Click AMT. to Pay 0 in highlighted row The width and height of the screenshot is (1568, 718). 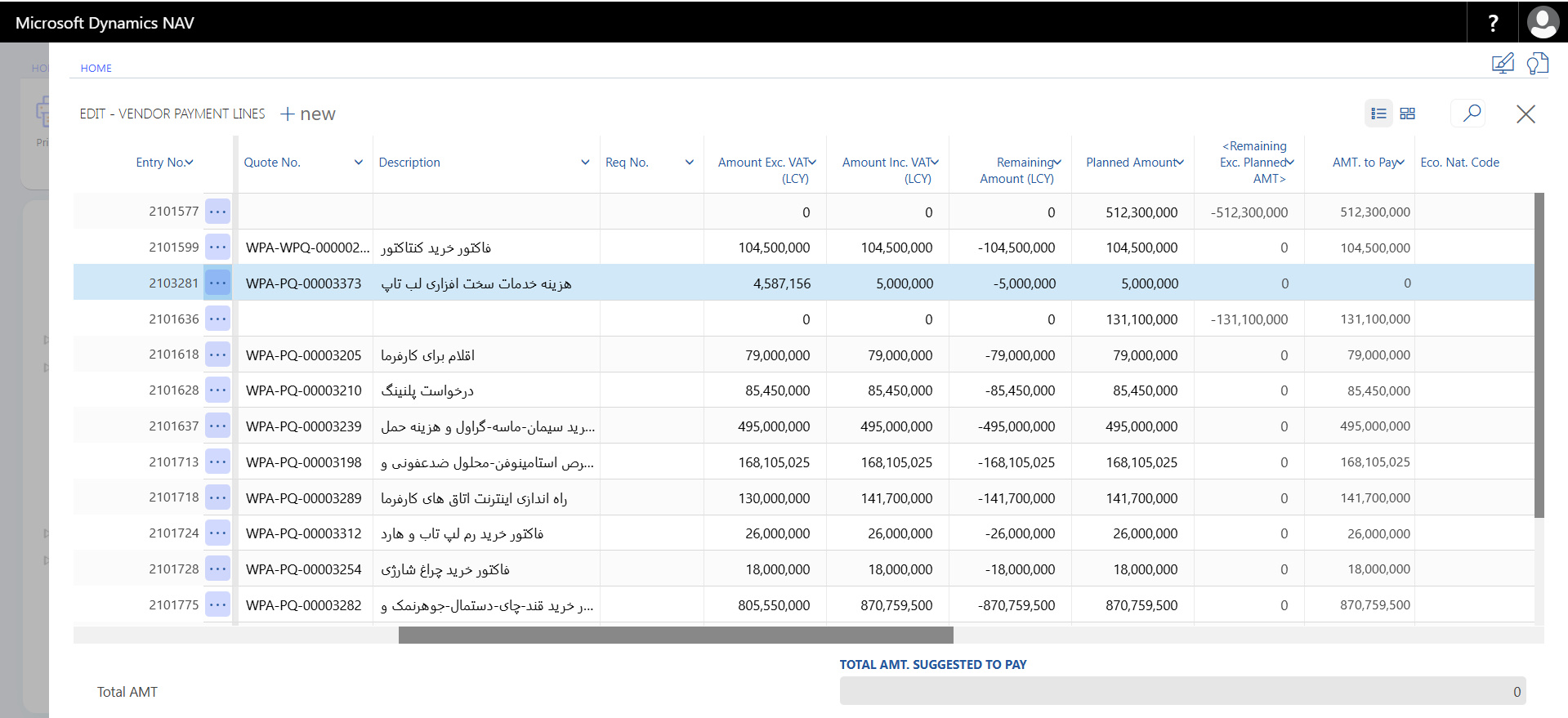coord(1407,283)
